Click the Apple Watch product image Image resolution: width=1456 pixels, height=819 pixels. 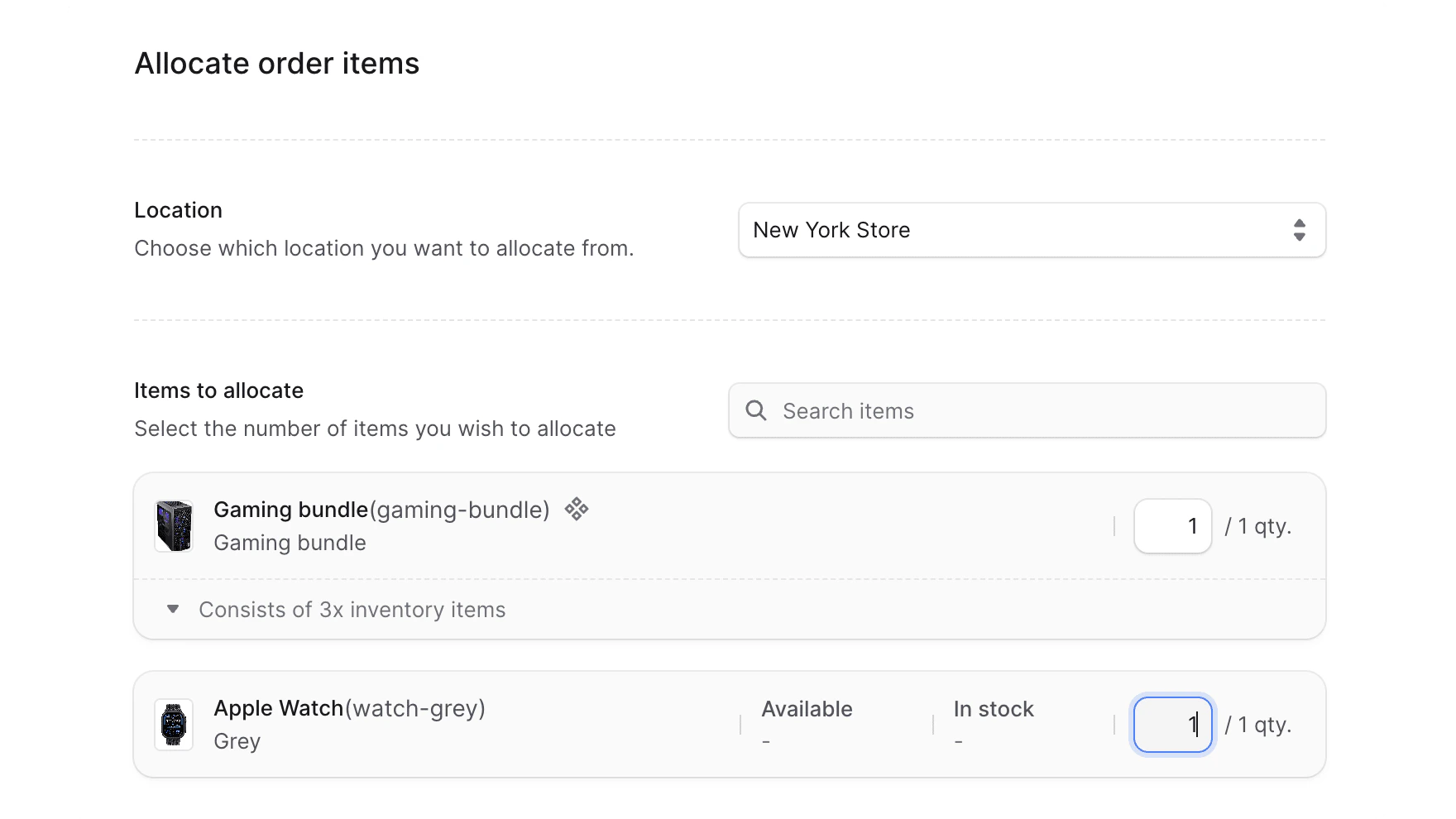174,724
